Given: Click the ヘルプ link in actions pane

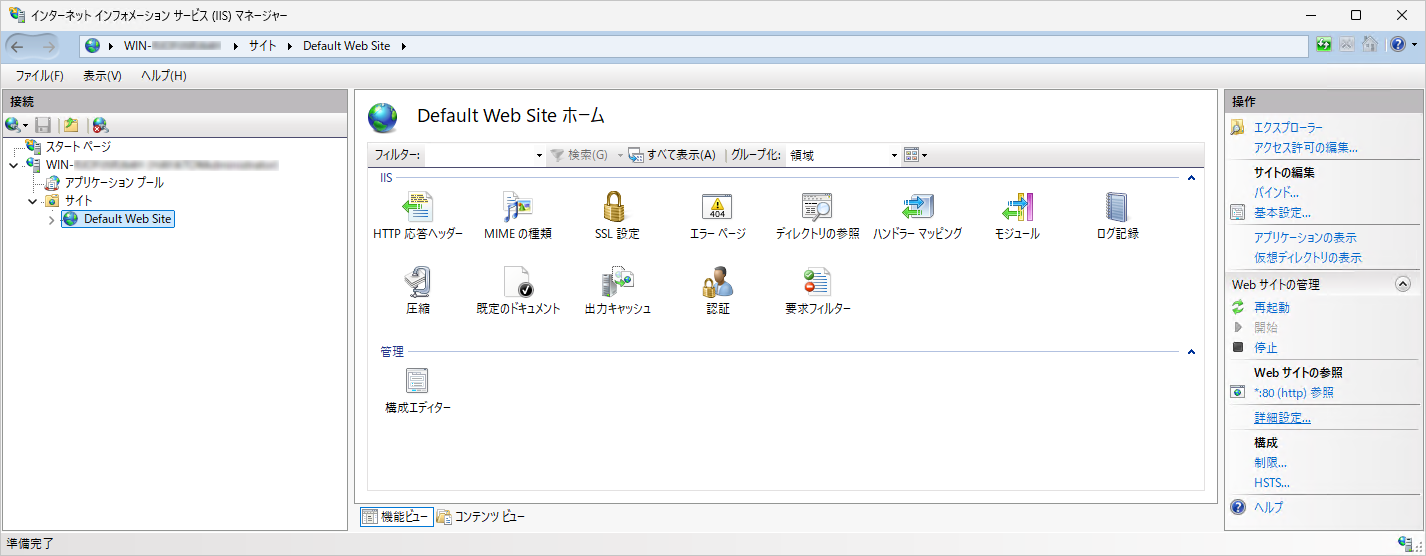Looking at the screenshot, I should tap(1268, 508).
